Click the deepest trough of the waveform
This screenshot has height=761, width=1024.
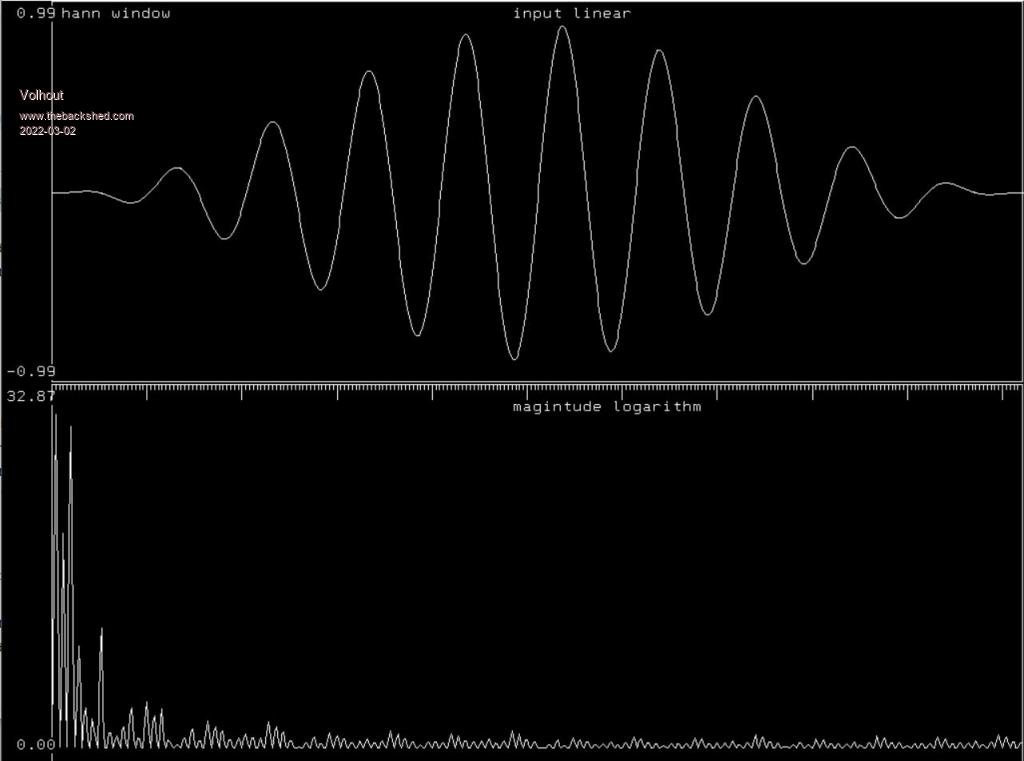(514, 357)
